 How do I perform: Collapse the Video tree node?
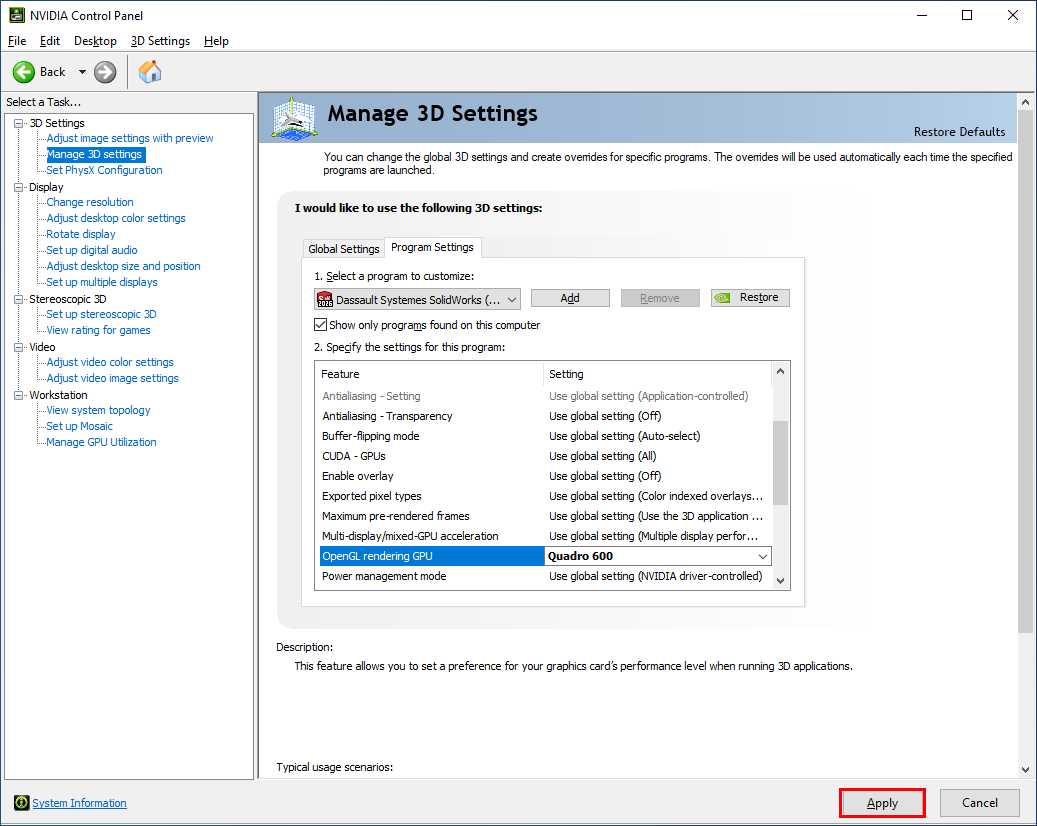19,347
